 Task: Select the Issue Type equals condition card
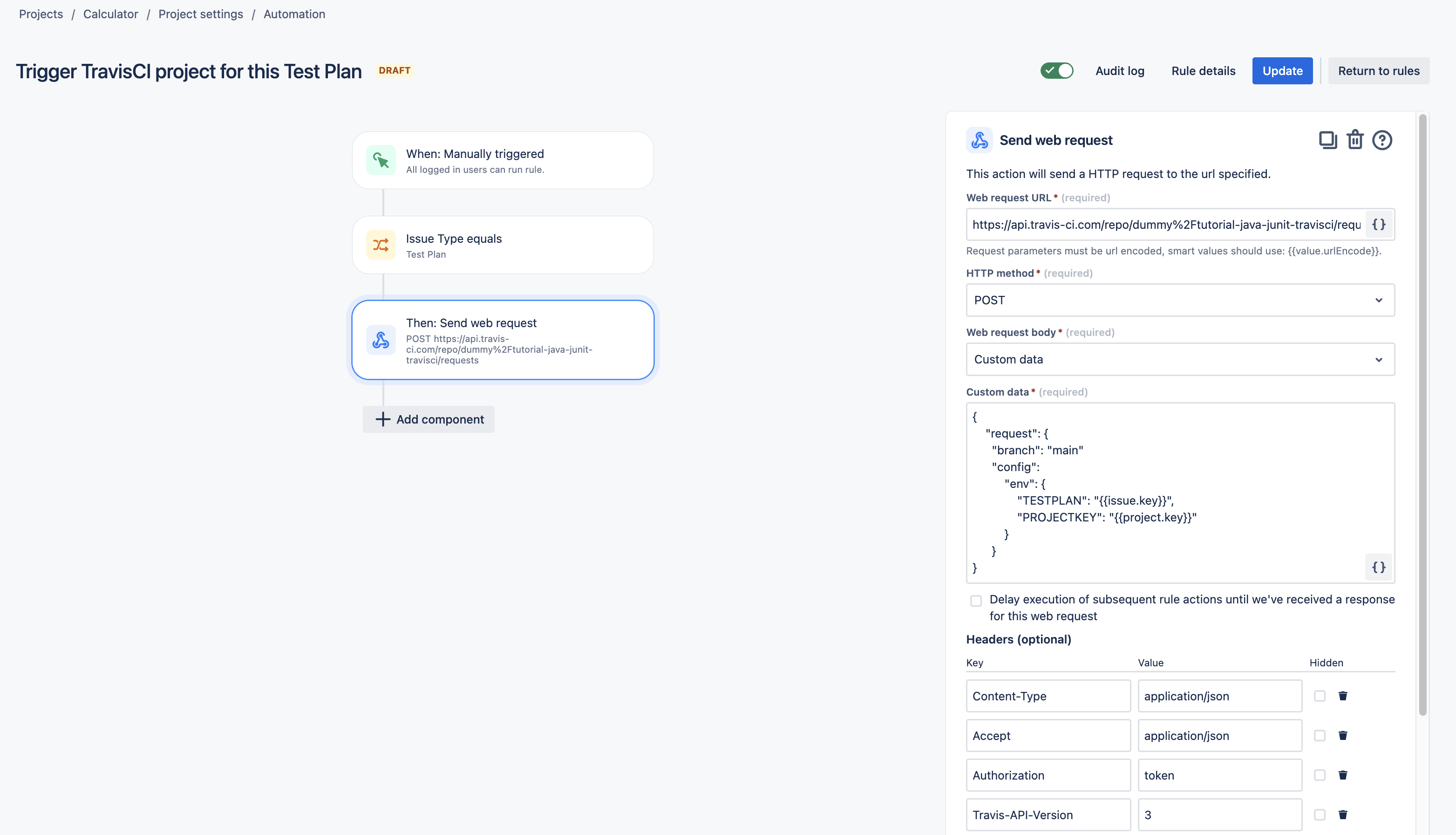point(503,245)
